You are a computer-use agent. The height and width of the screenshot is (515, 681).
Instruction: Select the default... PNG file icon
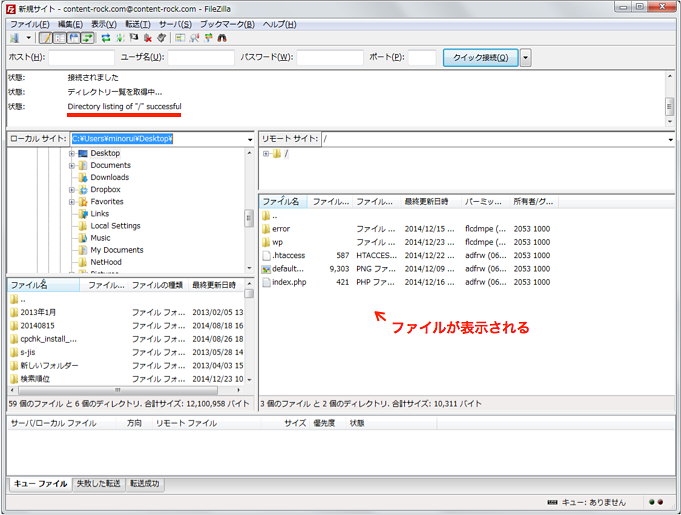point(266,269)
